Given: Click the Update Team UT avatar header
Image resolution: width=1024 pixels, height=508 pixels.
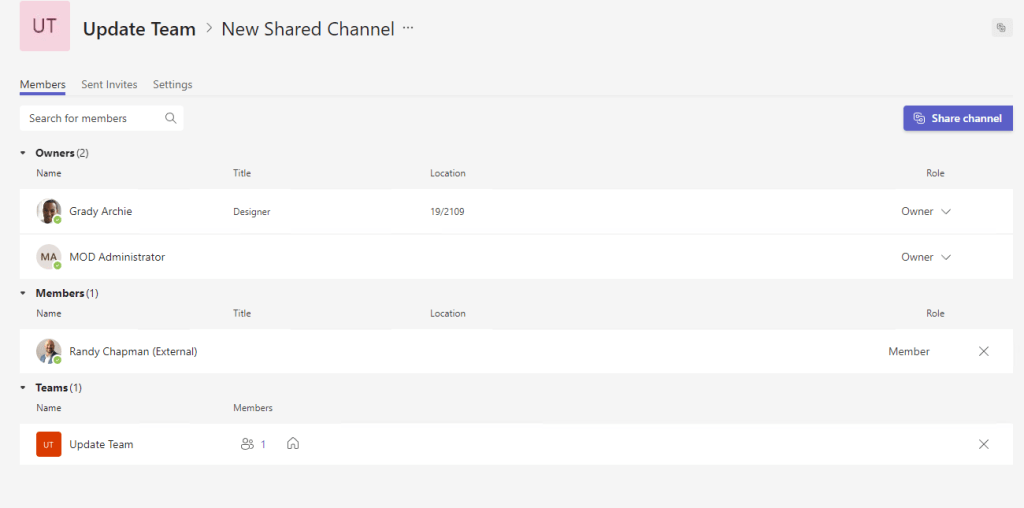Looking at the screenshot, I should click(x=45, y=27).
